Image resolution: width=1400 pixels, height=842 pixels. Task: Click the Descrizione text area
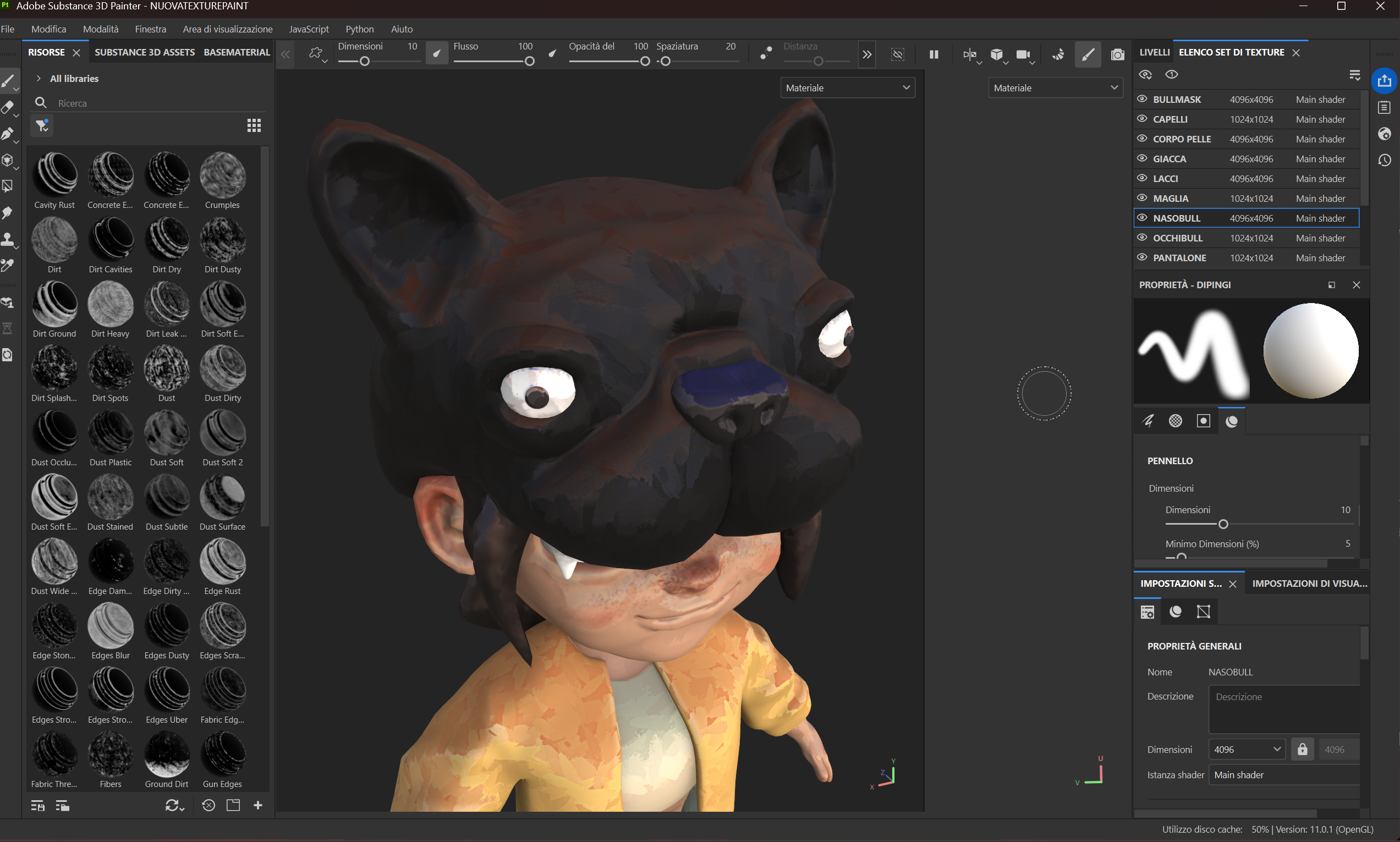(1285, 709)
